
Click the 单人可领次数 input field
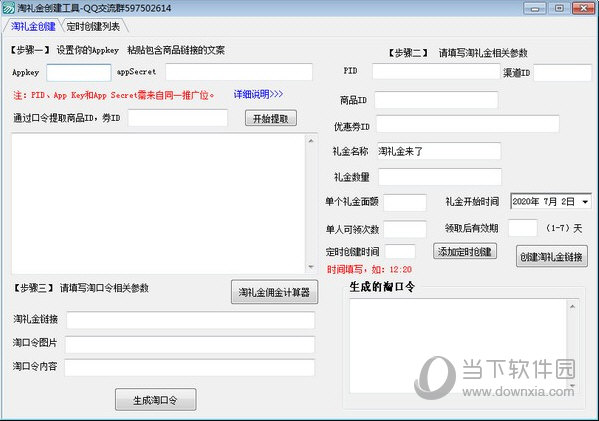405,229
